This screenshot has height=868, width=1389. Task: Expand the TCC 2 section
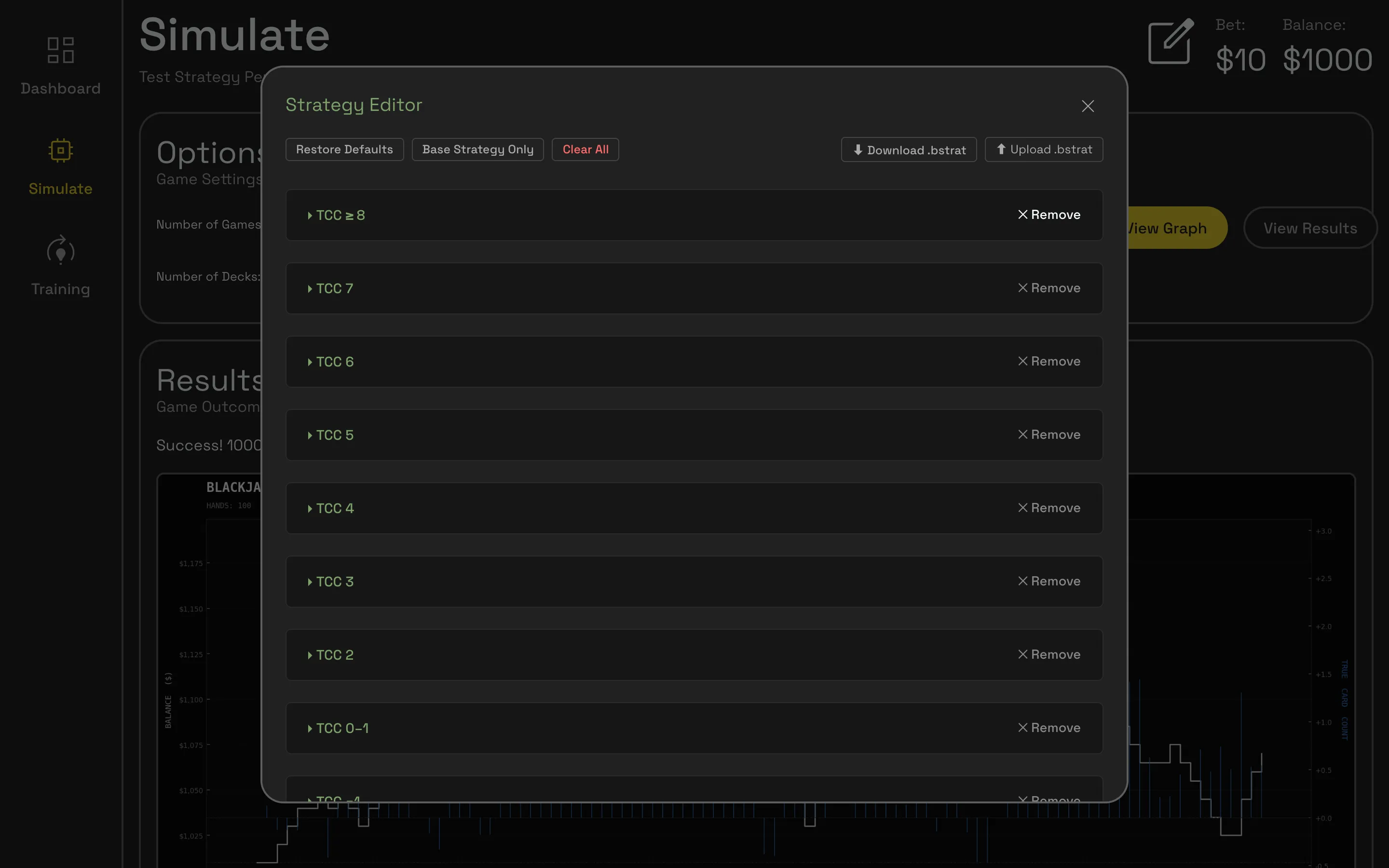point(330,655)
